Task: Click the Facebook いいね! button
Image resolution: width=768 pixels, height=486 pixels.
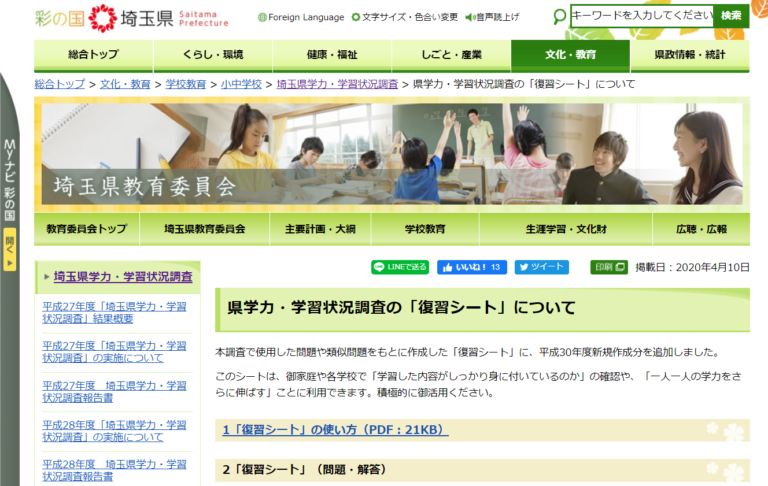Action: tap(472, 267)
